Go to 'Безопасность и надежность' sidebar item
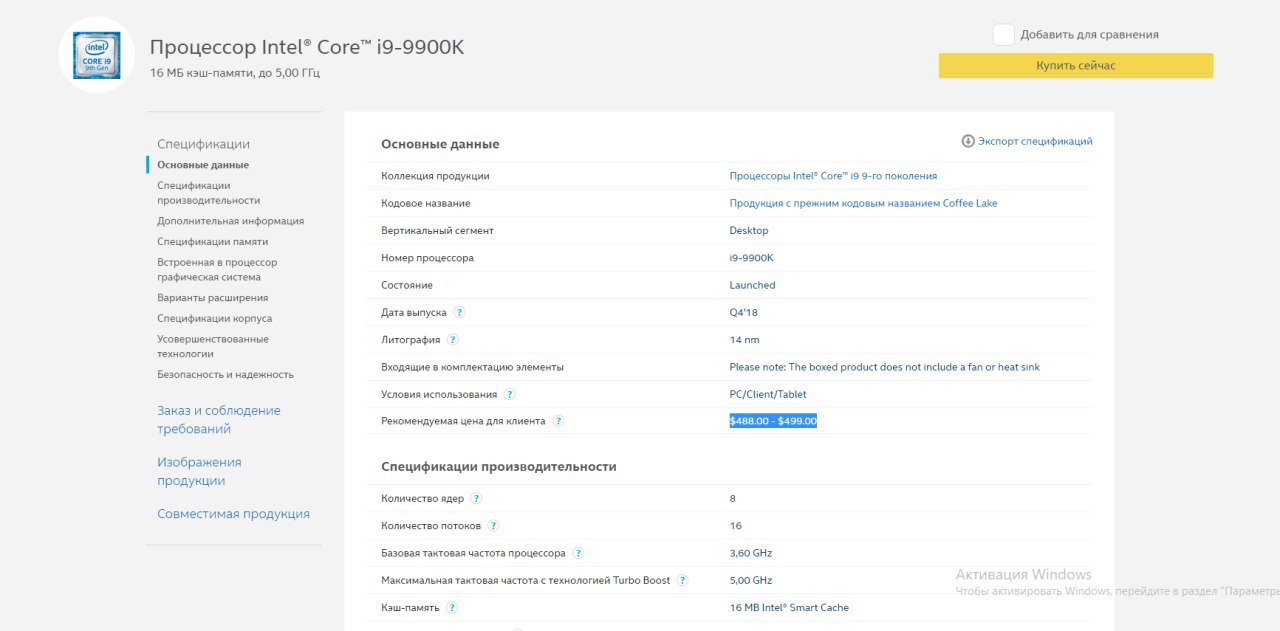Viewport: 1280px width, 631px height. [x=225, y=375]
